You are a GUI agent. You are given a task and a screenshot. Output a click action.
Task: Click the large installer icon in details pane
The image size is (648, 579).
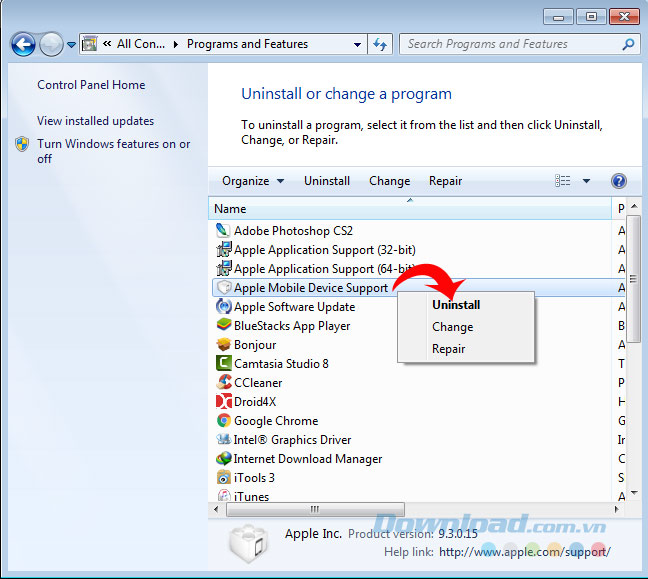tap(249, 543)
